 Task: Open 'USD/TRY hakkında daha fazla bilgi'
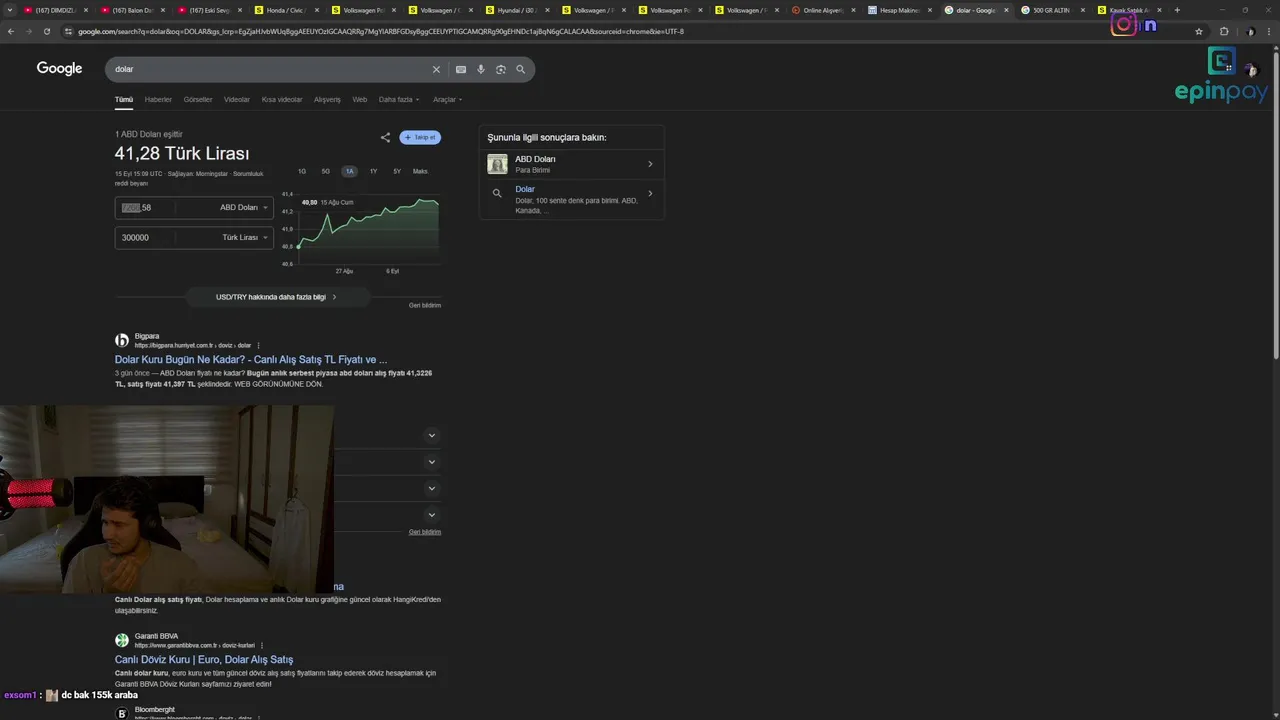click(277, 297)
